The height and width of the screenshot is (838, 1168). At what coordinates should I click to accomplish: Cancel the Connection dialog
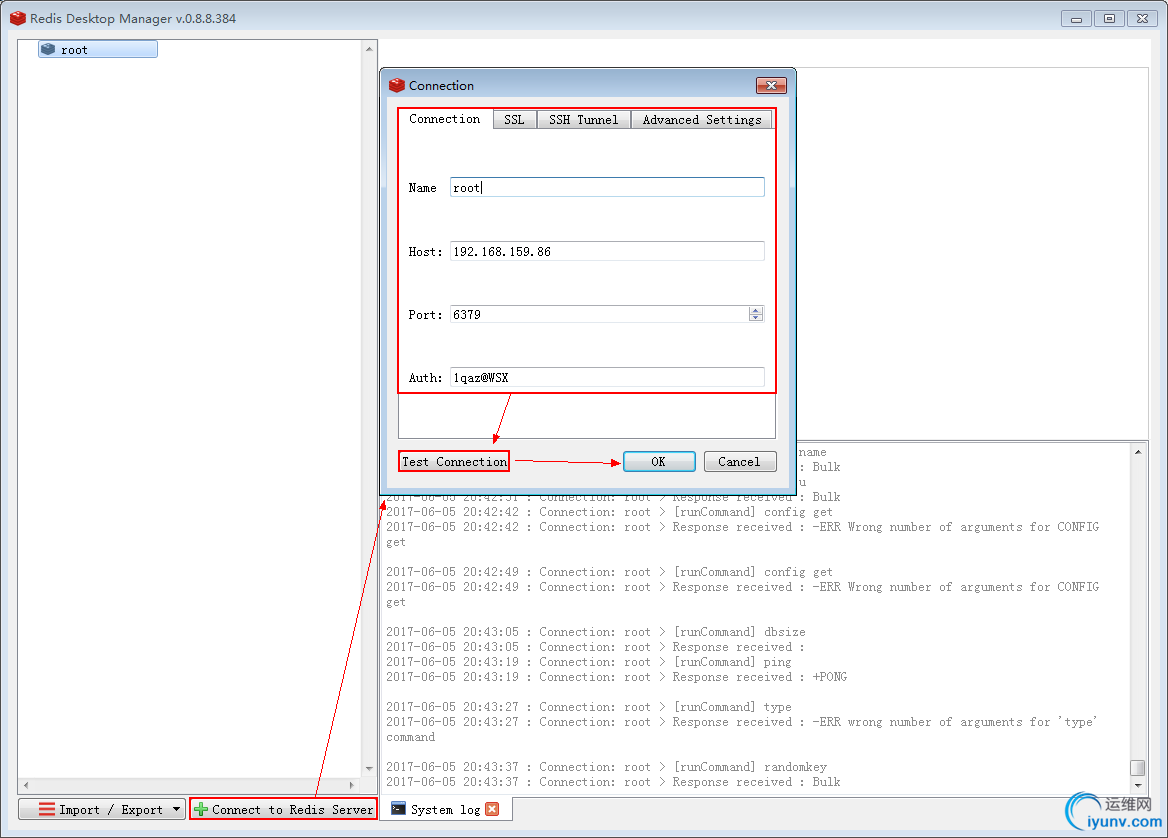[740, 462]
